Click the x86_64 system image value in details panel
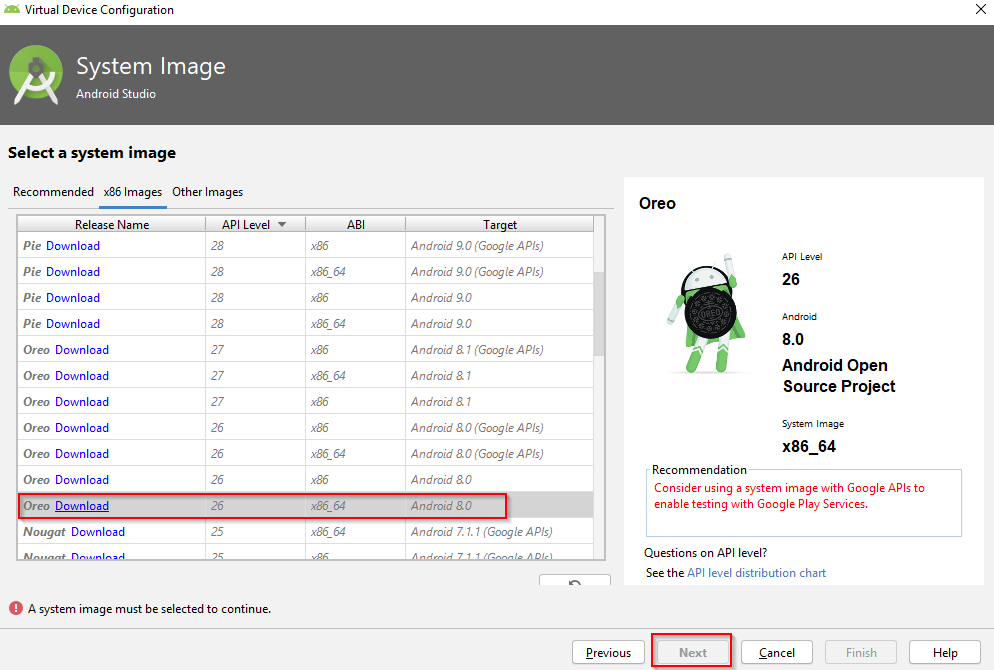The image size is (994, 670). [x=809, y=446]
